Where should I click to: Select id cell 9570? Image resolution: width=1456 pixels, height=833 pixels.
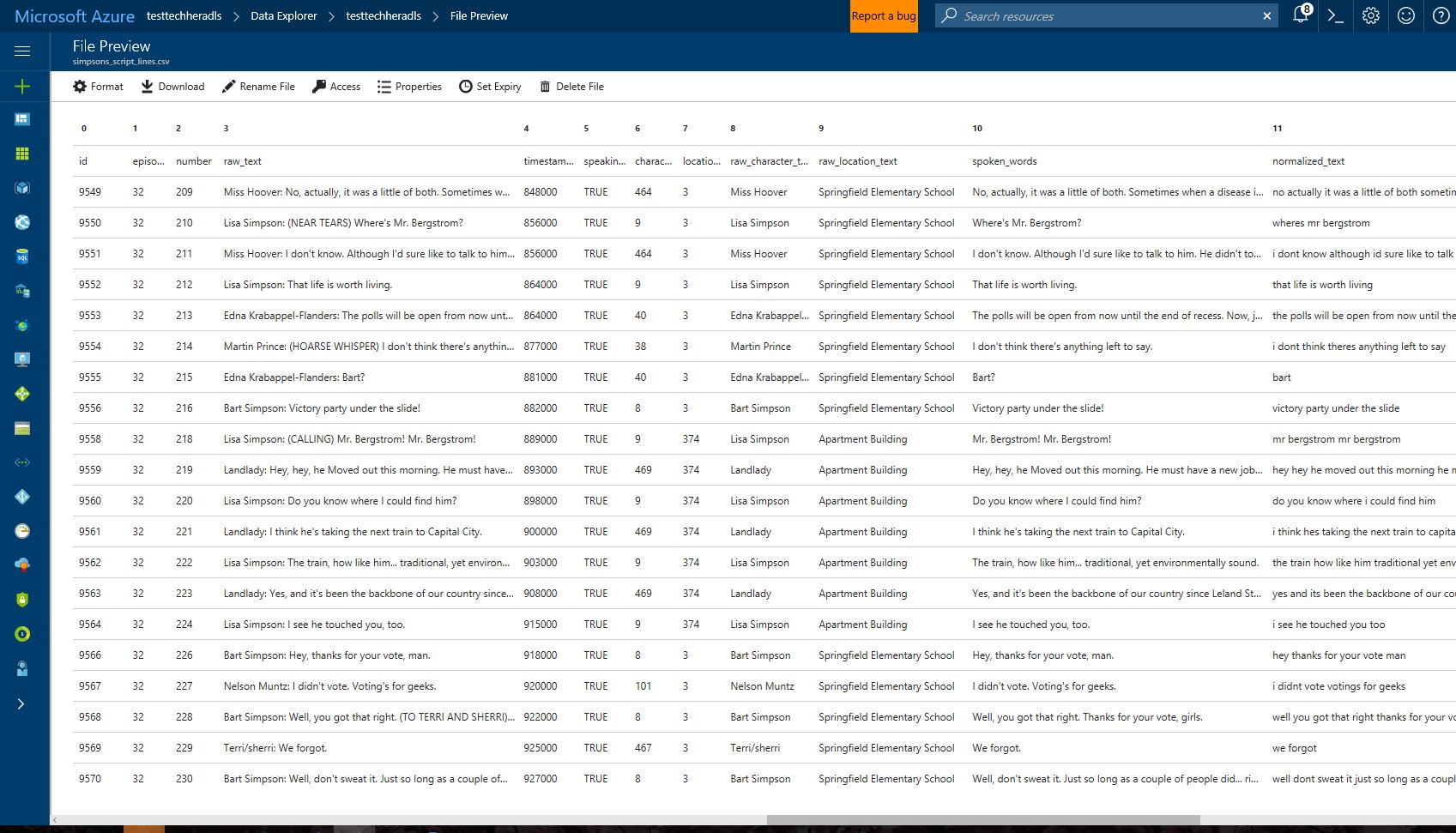[90, 778]
